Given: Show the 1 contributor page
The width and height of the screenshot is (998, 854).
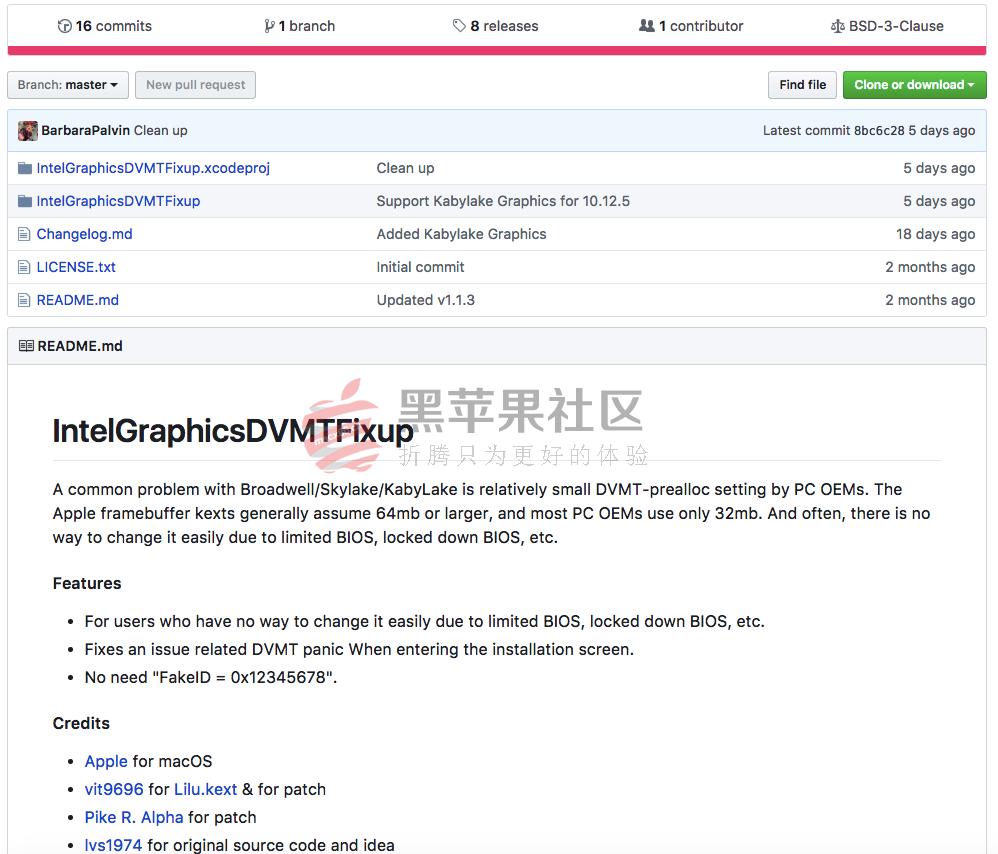Looking at the screenshot, I should tap(691, 26).
